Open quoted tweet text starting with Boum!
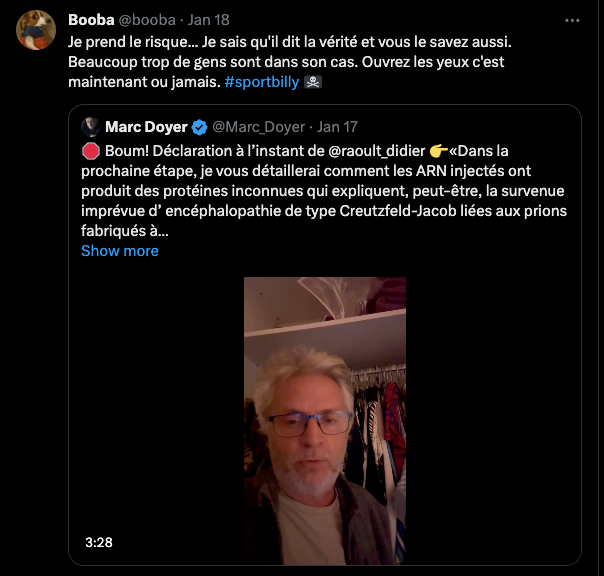This screenshot has height=576, width=604. tap(324, 191)
